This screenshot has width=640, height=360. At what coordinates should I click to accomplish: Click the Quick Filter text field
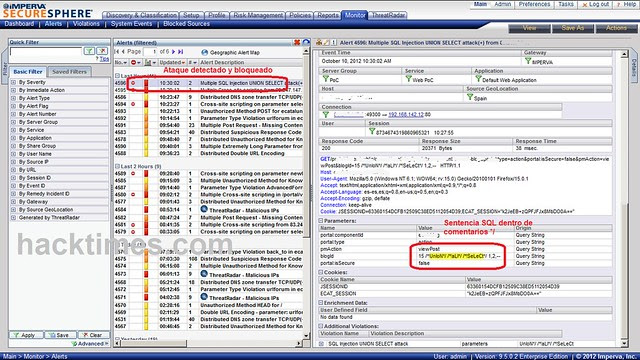point(46,51)
